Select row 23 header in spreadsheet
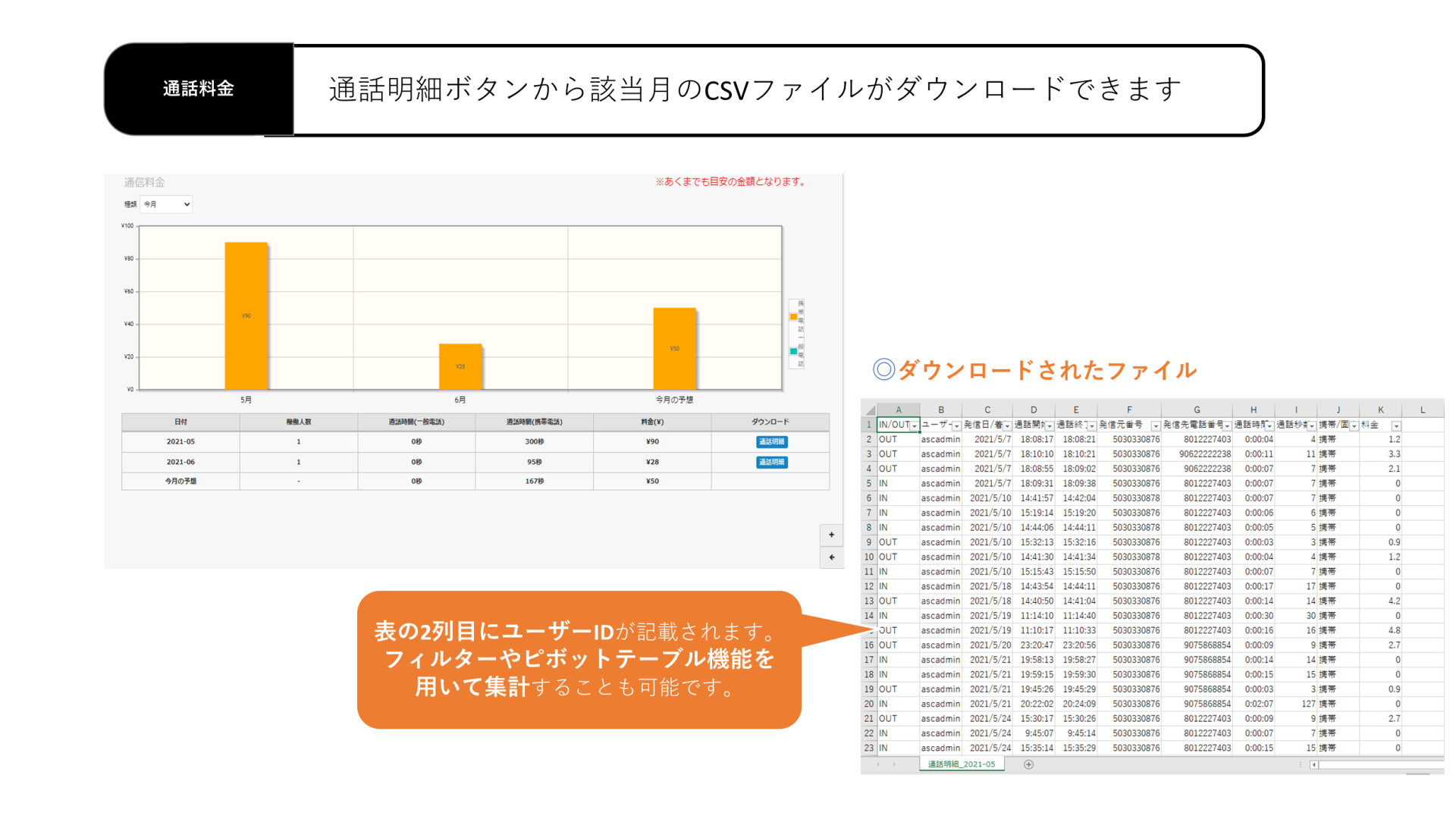Image resolution: width=1456 pixels, height=819 pixels. click(x=869, y=748)
